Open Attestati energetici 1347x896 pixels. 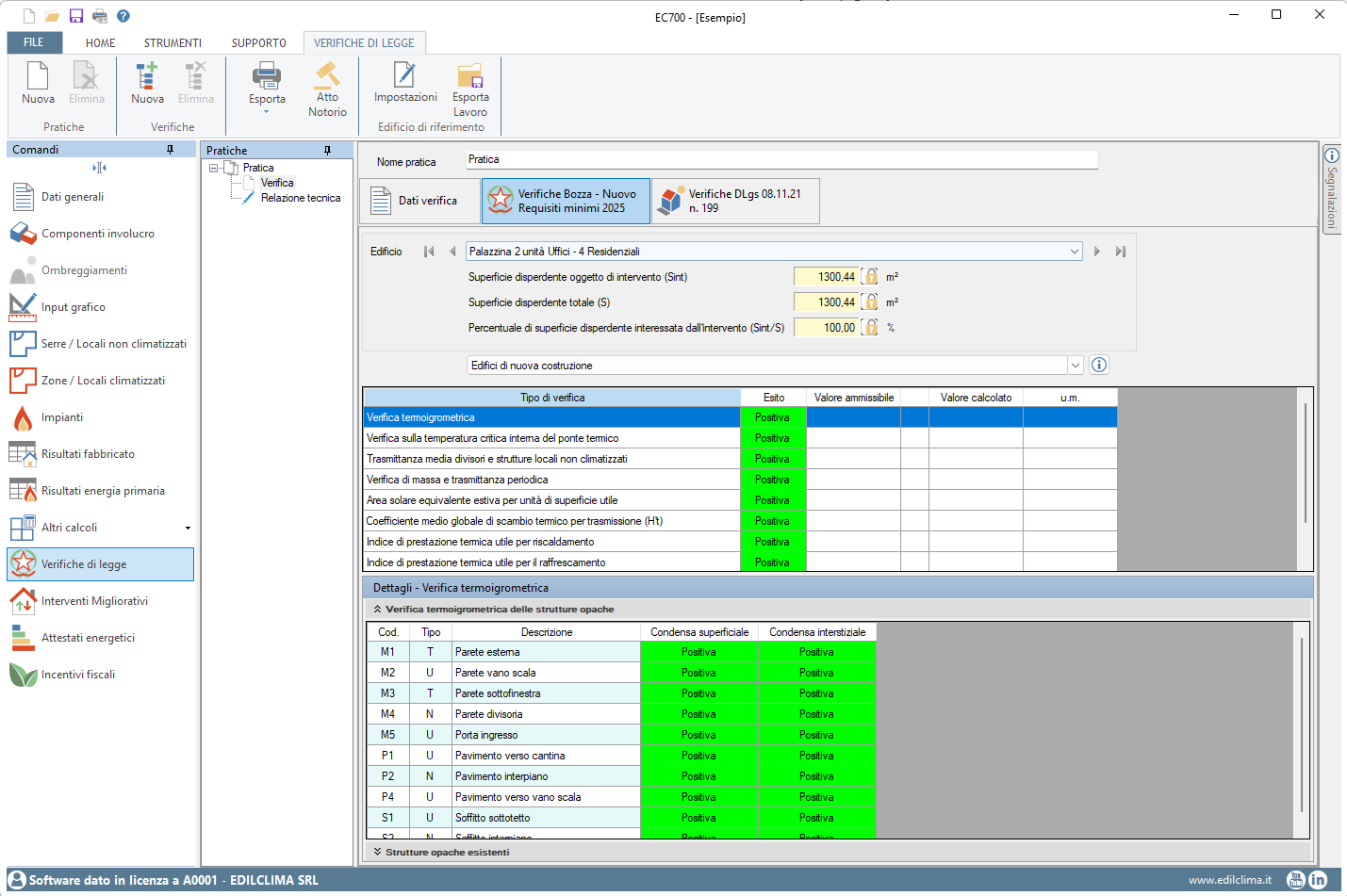pos(101,638)
